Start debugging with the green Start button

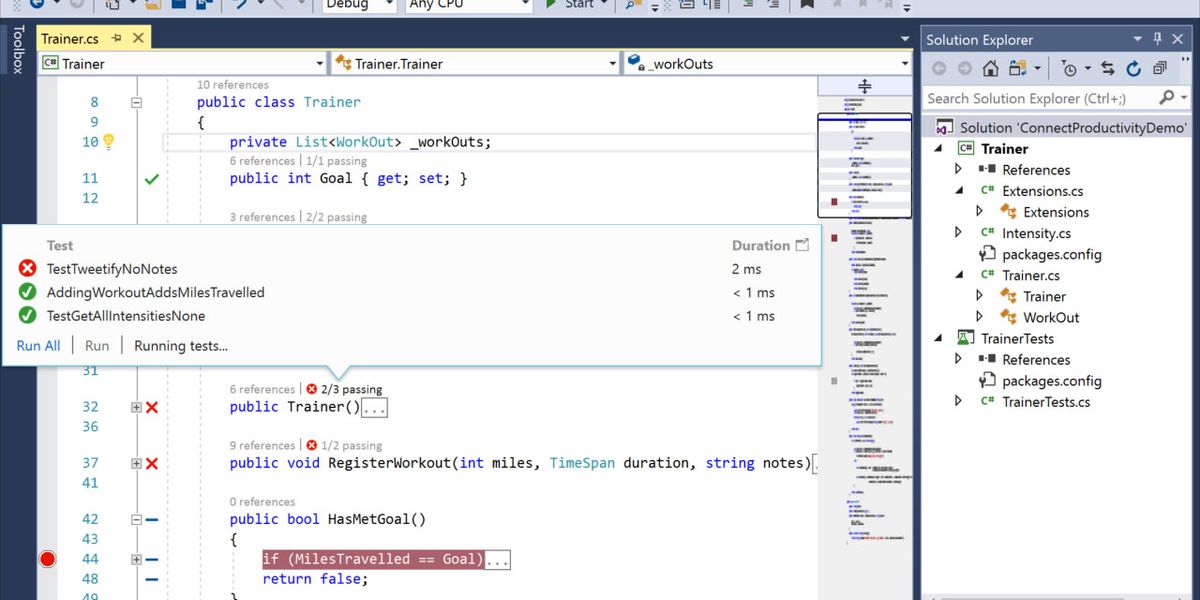tap(553, 5)
